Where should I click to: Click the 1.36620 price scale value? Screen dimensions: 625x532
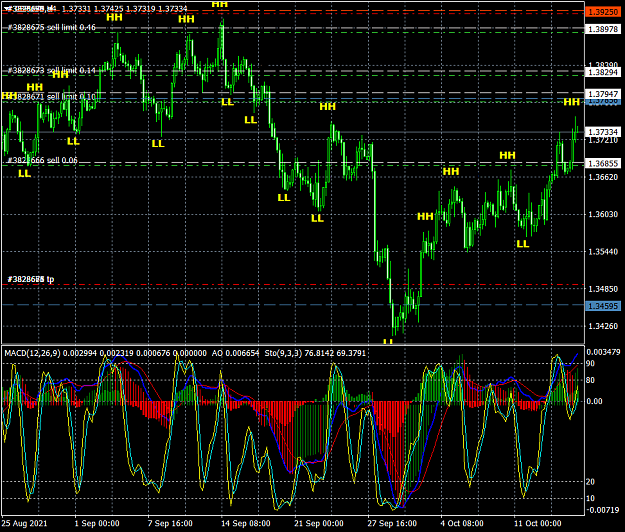603,177
